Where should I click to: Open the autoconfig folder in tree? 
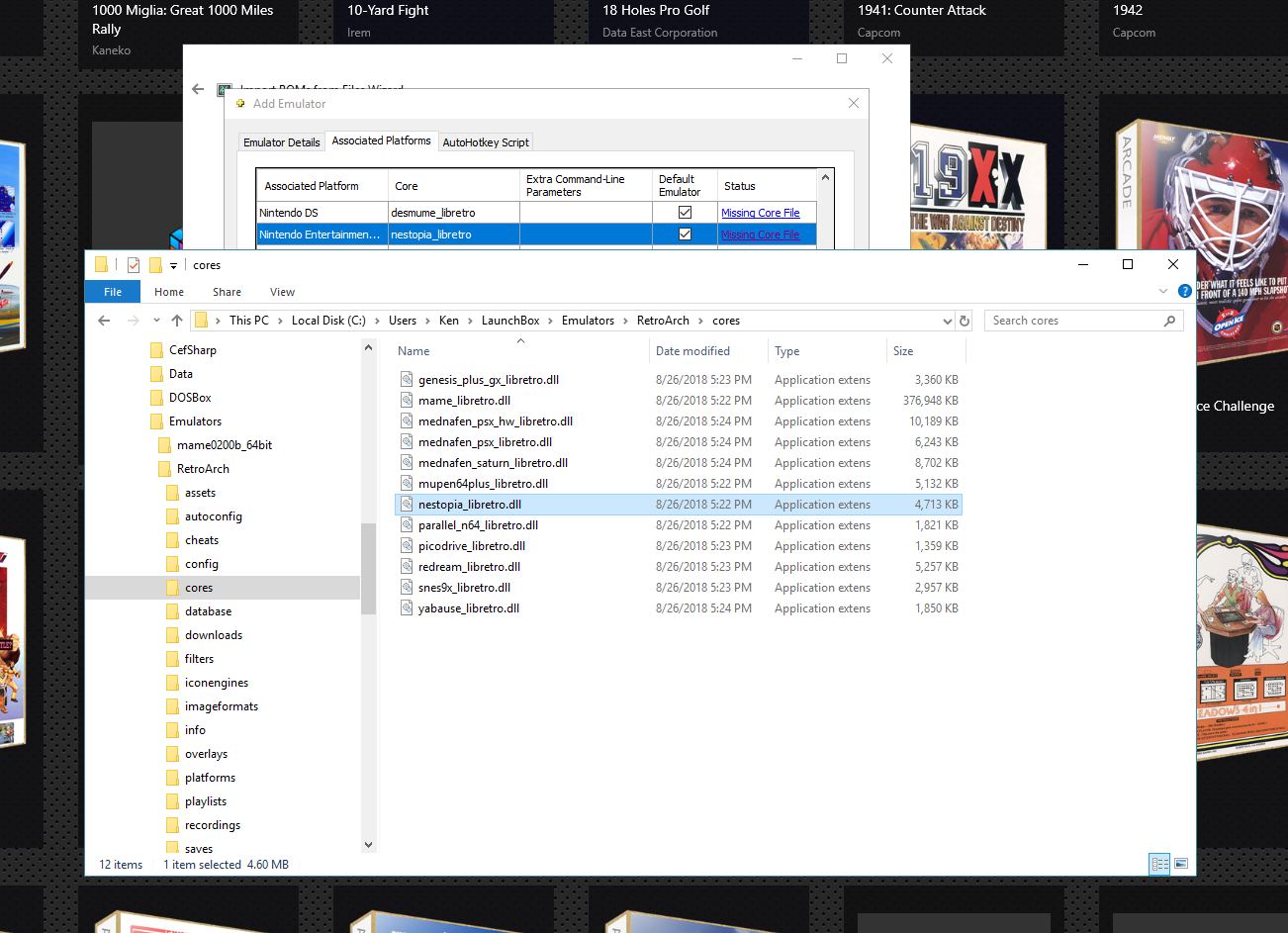point(214,516)
